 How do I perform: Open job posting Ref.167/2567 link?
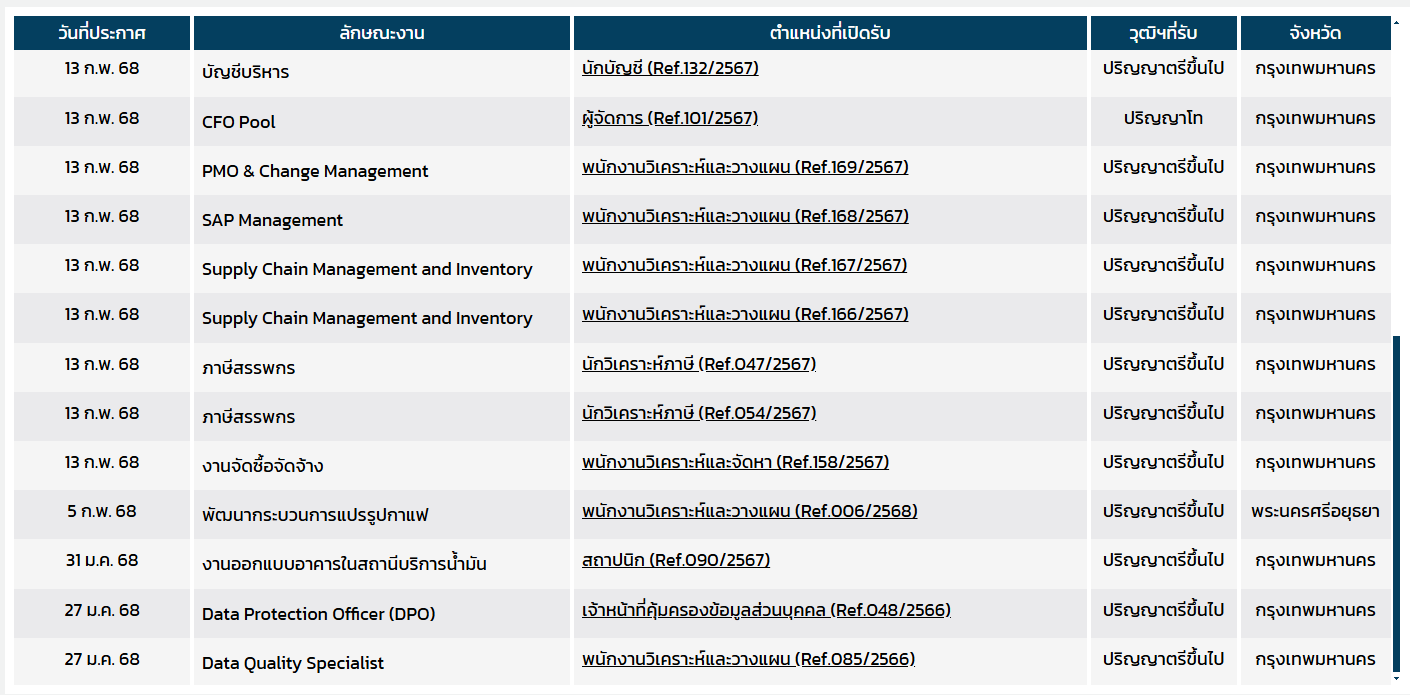pos(744,265)
